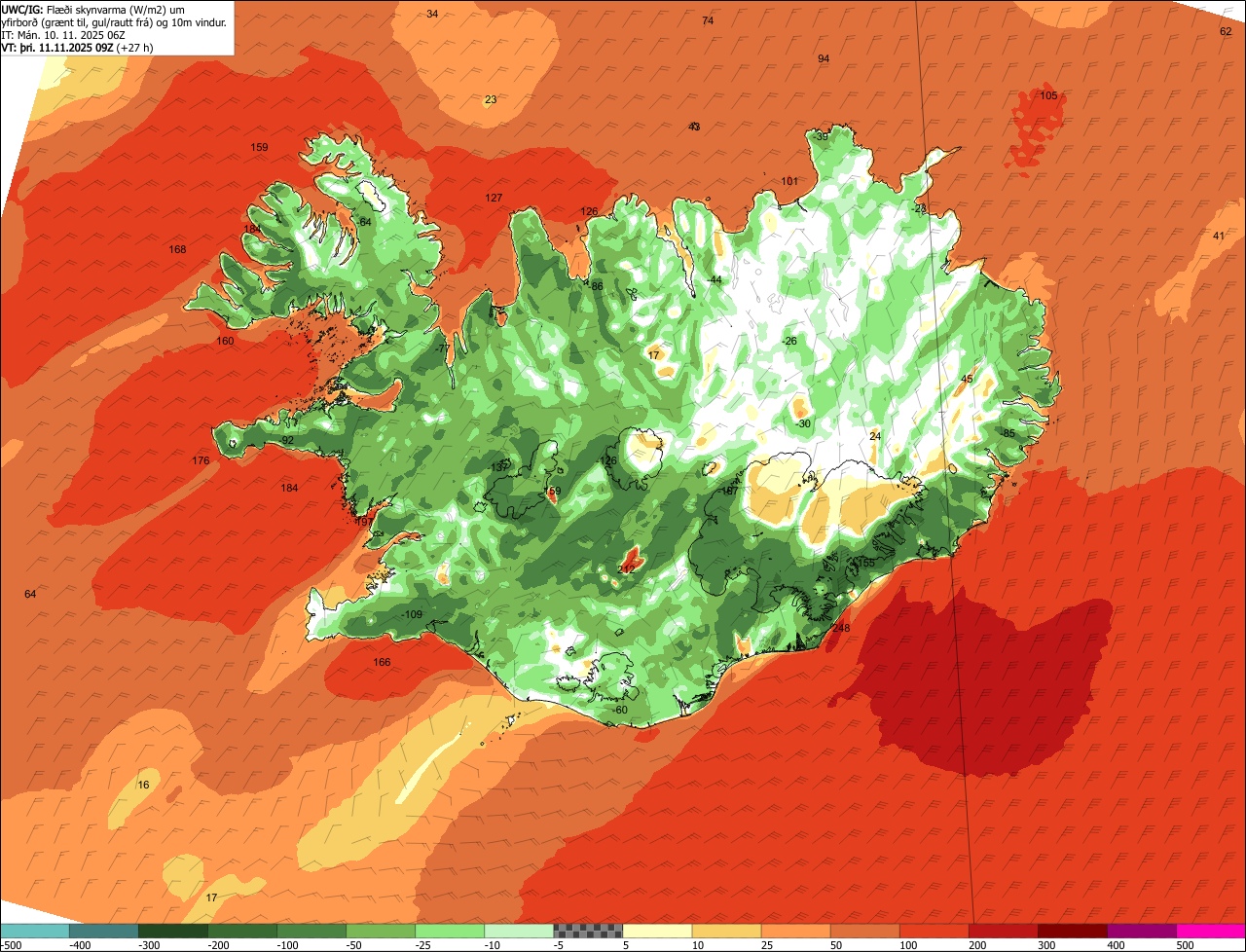Click the checkered -5 to 5 legend swatch

[x=588, y=931]
